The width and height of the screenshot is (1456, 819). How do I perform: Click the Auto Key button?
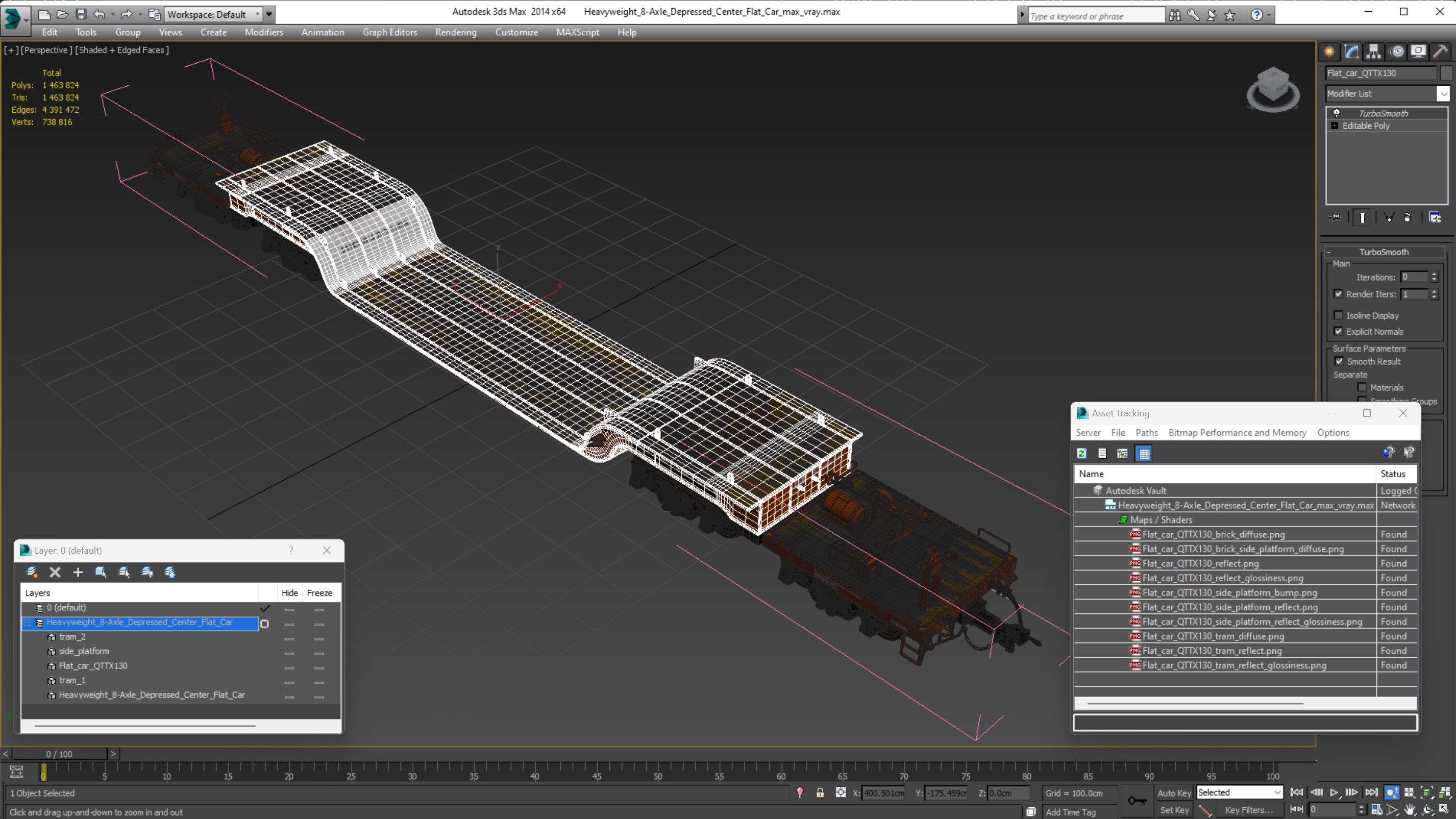point(1173,793)
